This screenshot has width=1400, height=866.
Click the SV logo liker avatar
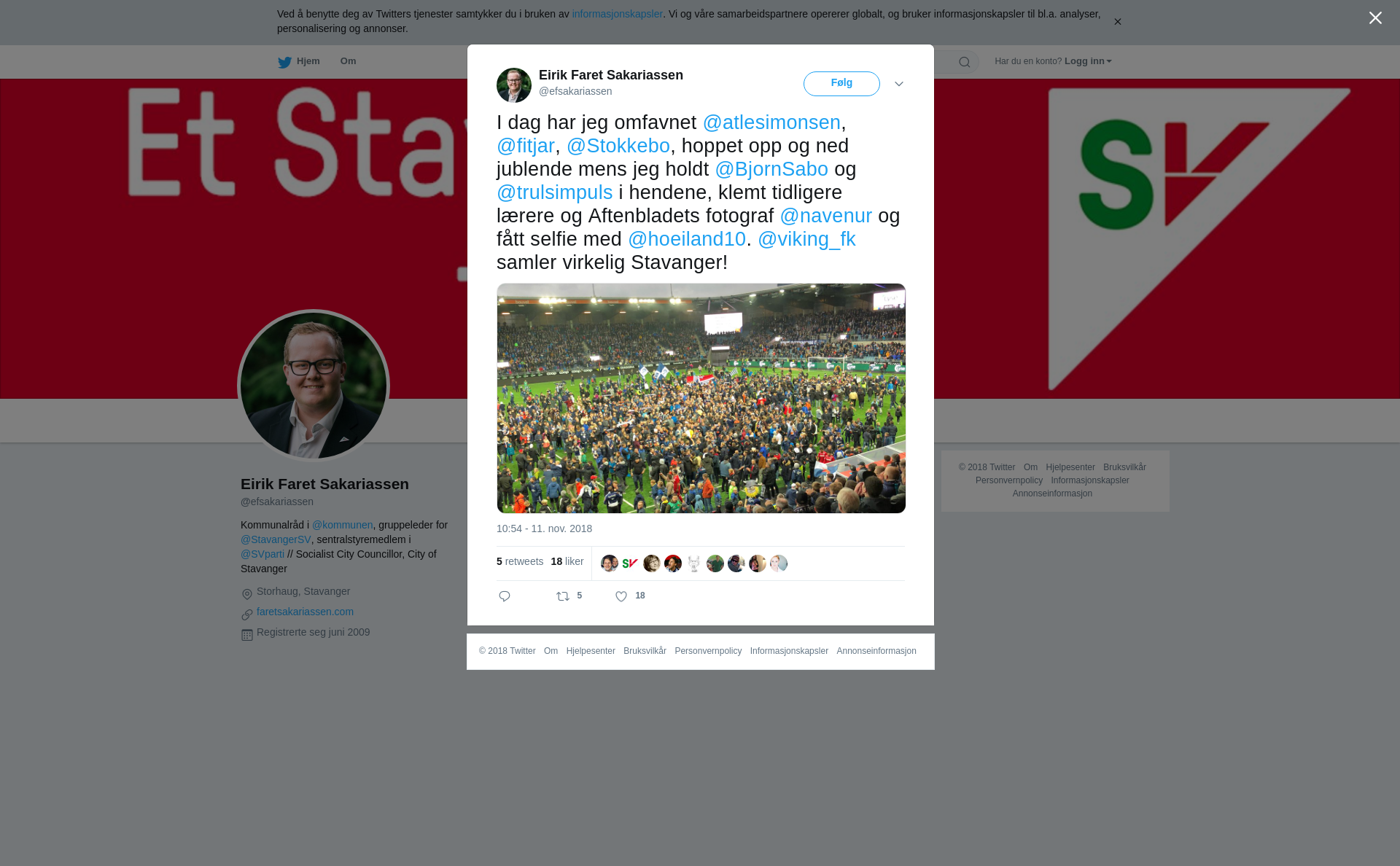(630, 563)
